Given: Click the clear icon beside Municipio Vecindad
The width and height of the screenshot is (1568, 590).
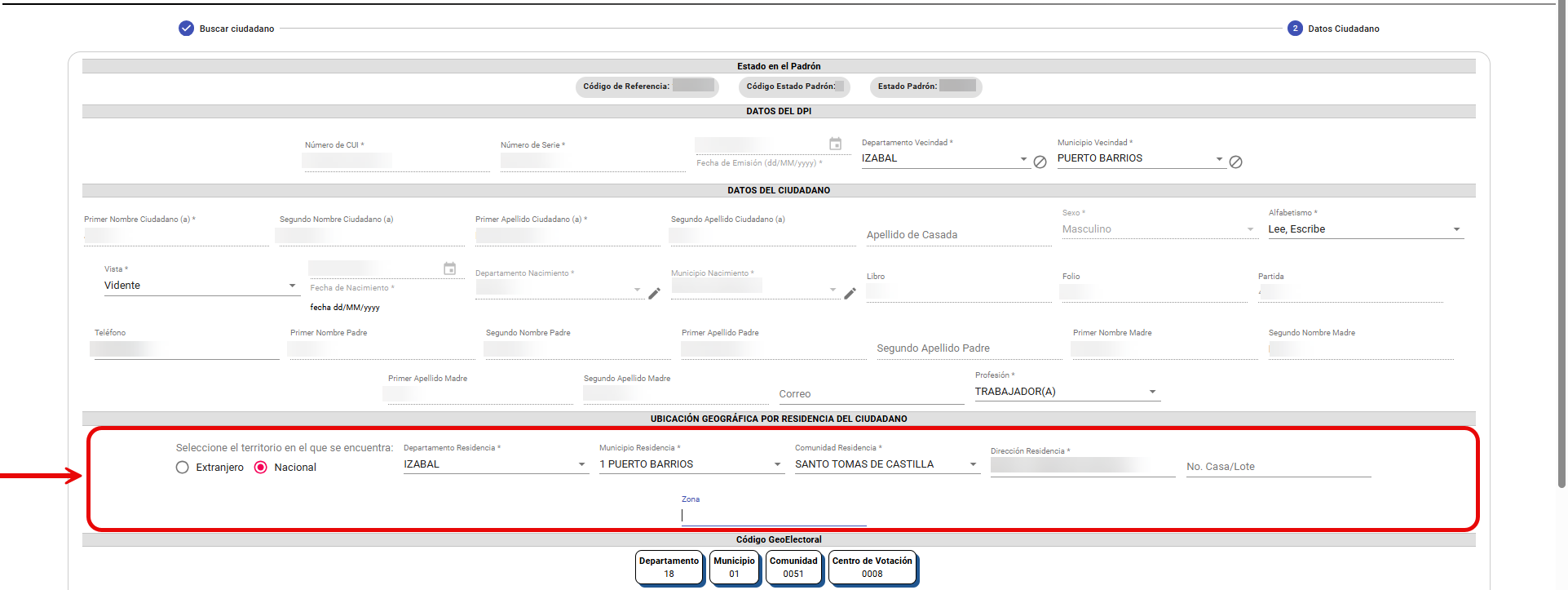Looking at the screenshot, I should tap(1235, 162).
